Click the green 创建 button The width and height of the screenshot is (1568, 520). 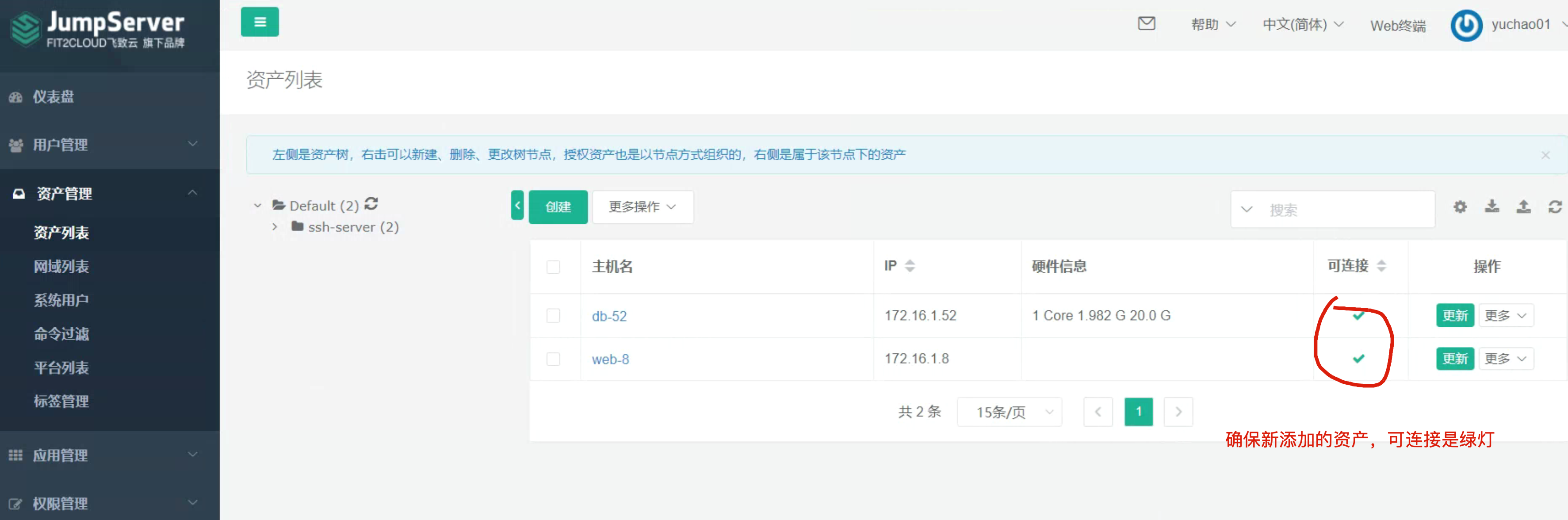coord(558,207)
